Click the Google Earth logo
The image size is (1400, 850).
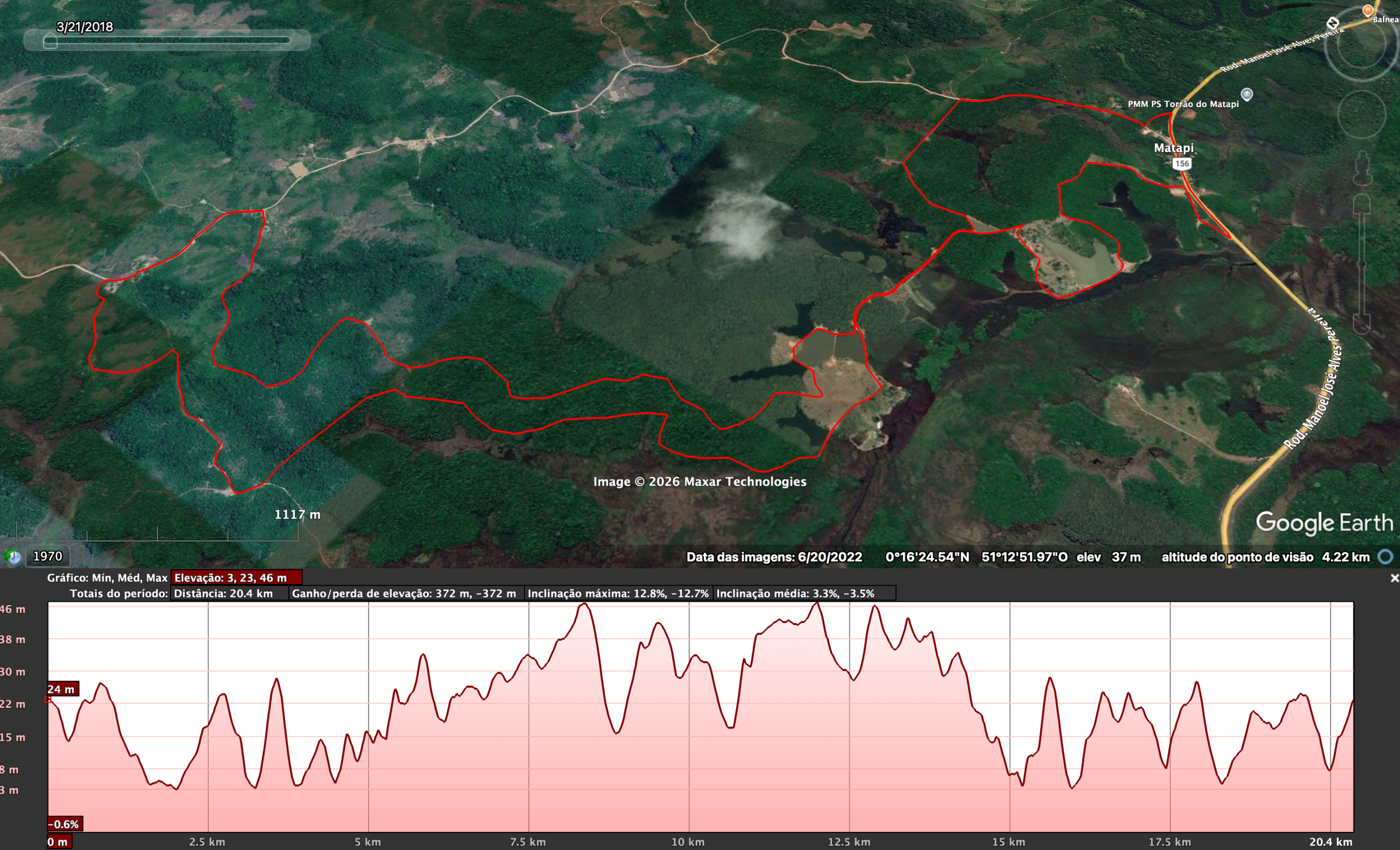(x=1328, y=523)
